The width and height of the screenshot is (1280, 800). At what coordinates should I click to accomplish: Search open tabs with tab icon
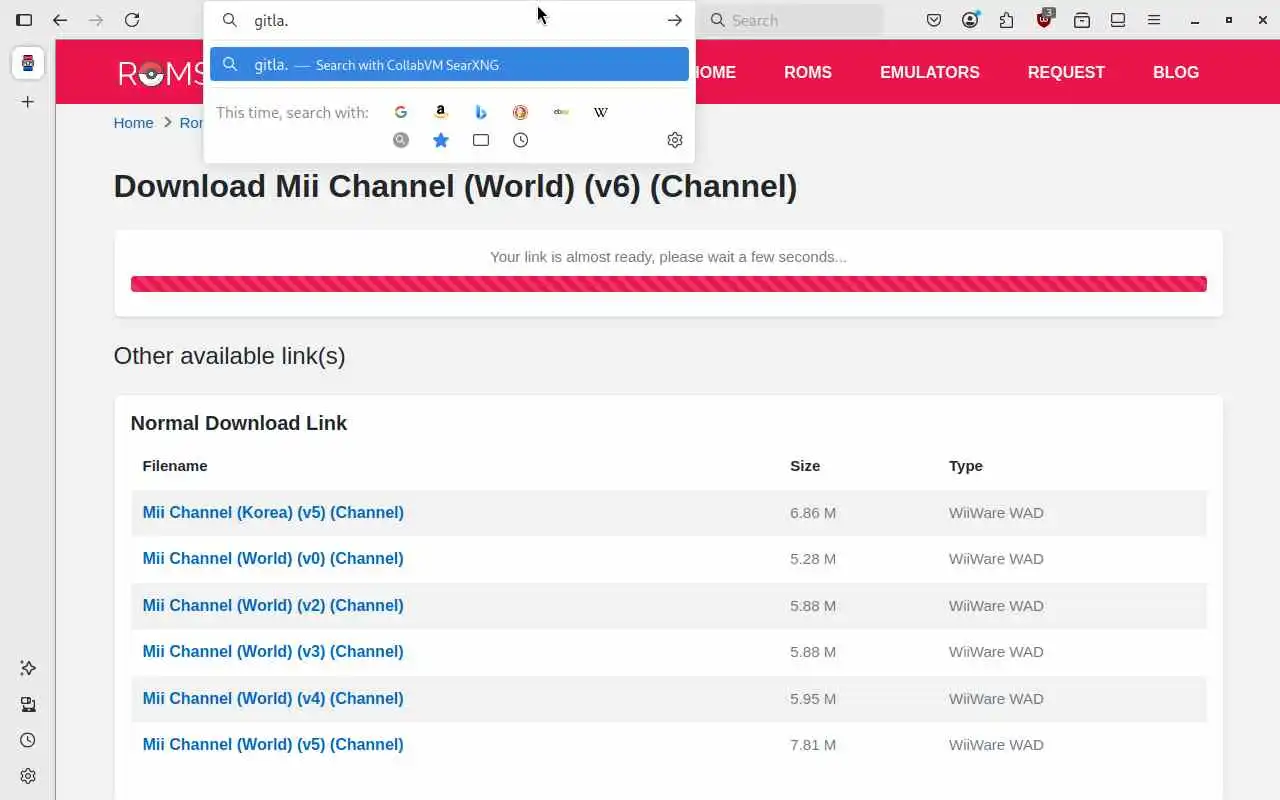pyautogui.click(x=481, y=140)
